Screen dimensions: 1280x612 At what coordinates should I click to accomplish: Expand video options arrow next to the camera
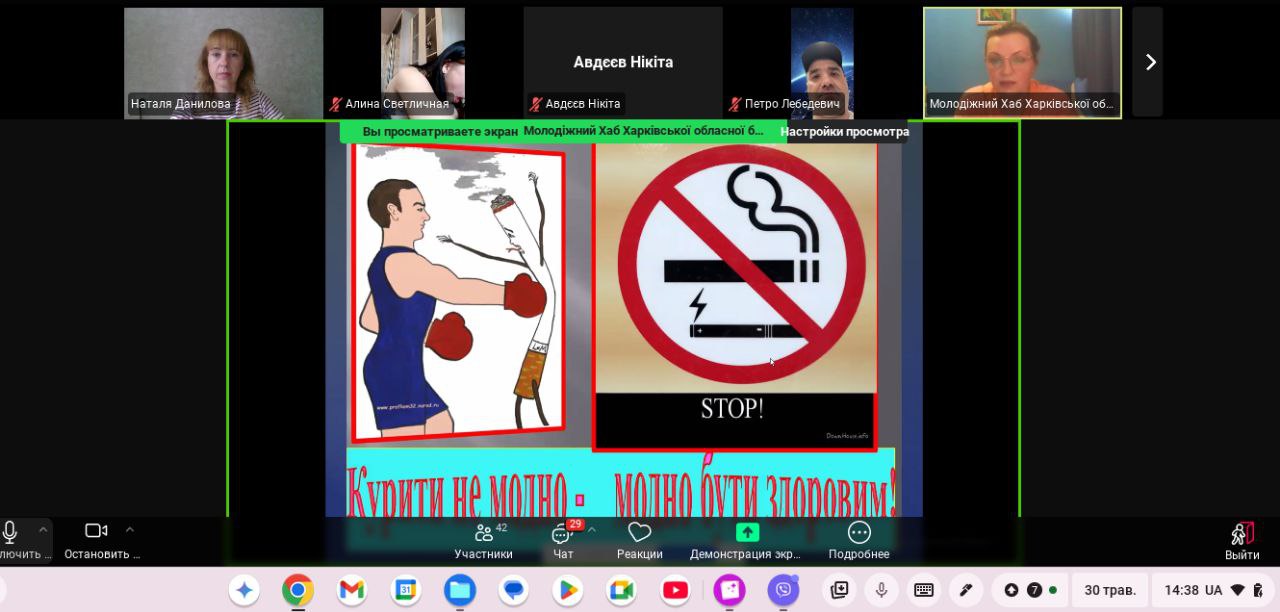coord(129,530)
